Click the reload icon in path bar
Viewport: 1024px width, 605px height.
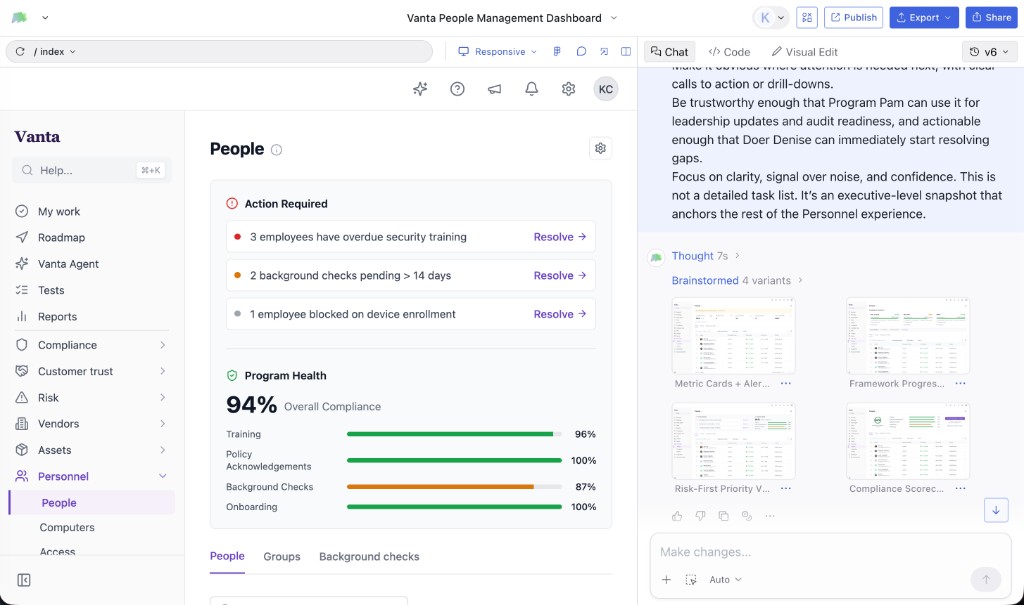click(x=20, y=52)
